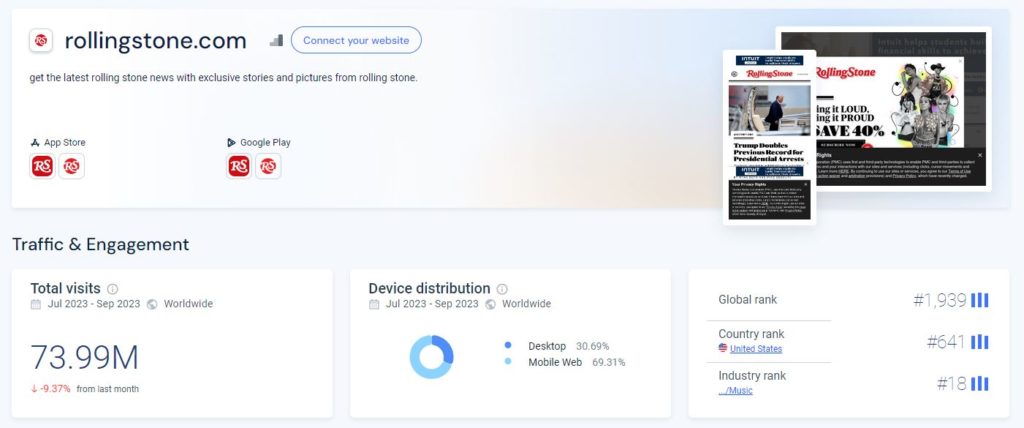Image resolution: width=1024 pixels, height=428 pixels.
Task: Open the second Google Play Rolling Stone app icon
Action: tap(268, 166)
